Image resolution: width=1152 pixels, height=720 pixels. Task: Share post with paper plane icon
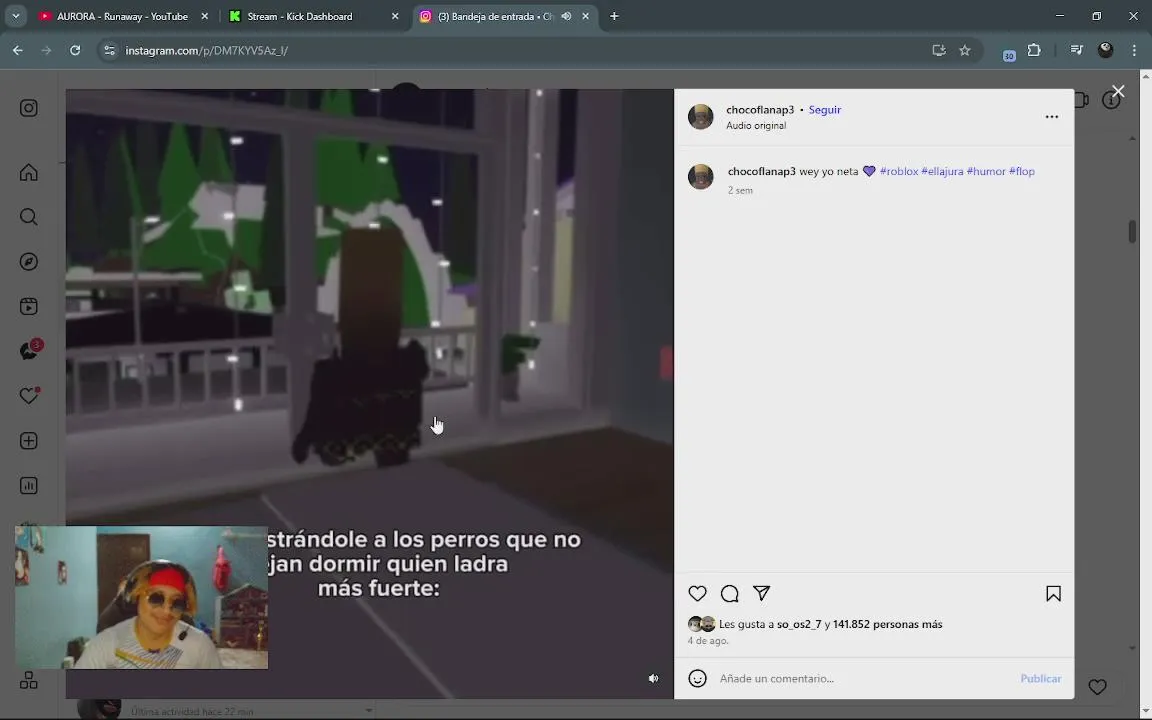click(x=762, y=593)
